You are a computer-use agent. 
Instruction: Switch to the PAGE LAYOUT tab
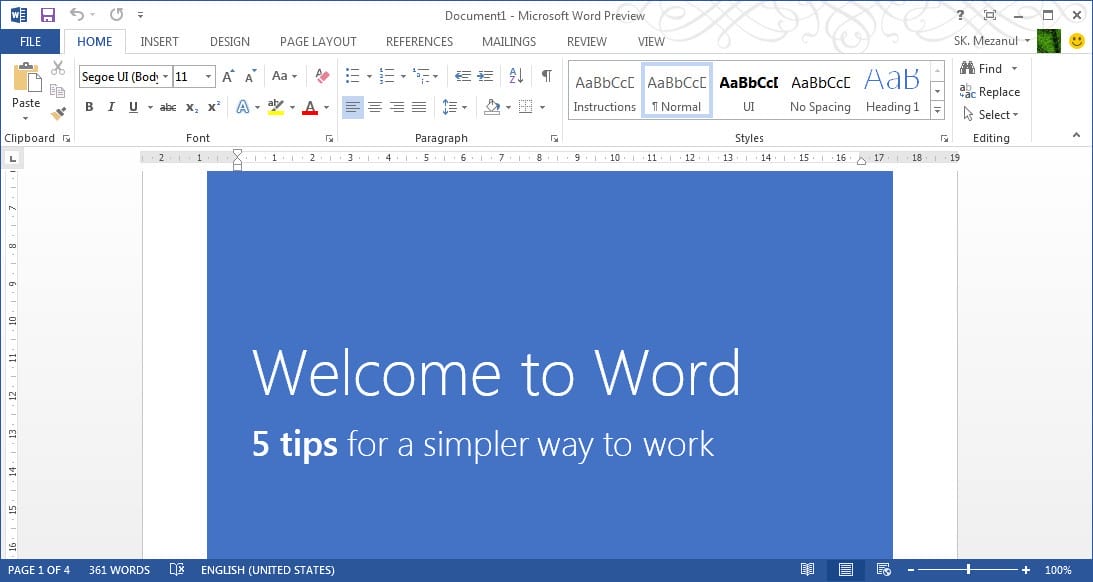point(318,42)
